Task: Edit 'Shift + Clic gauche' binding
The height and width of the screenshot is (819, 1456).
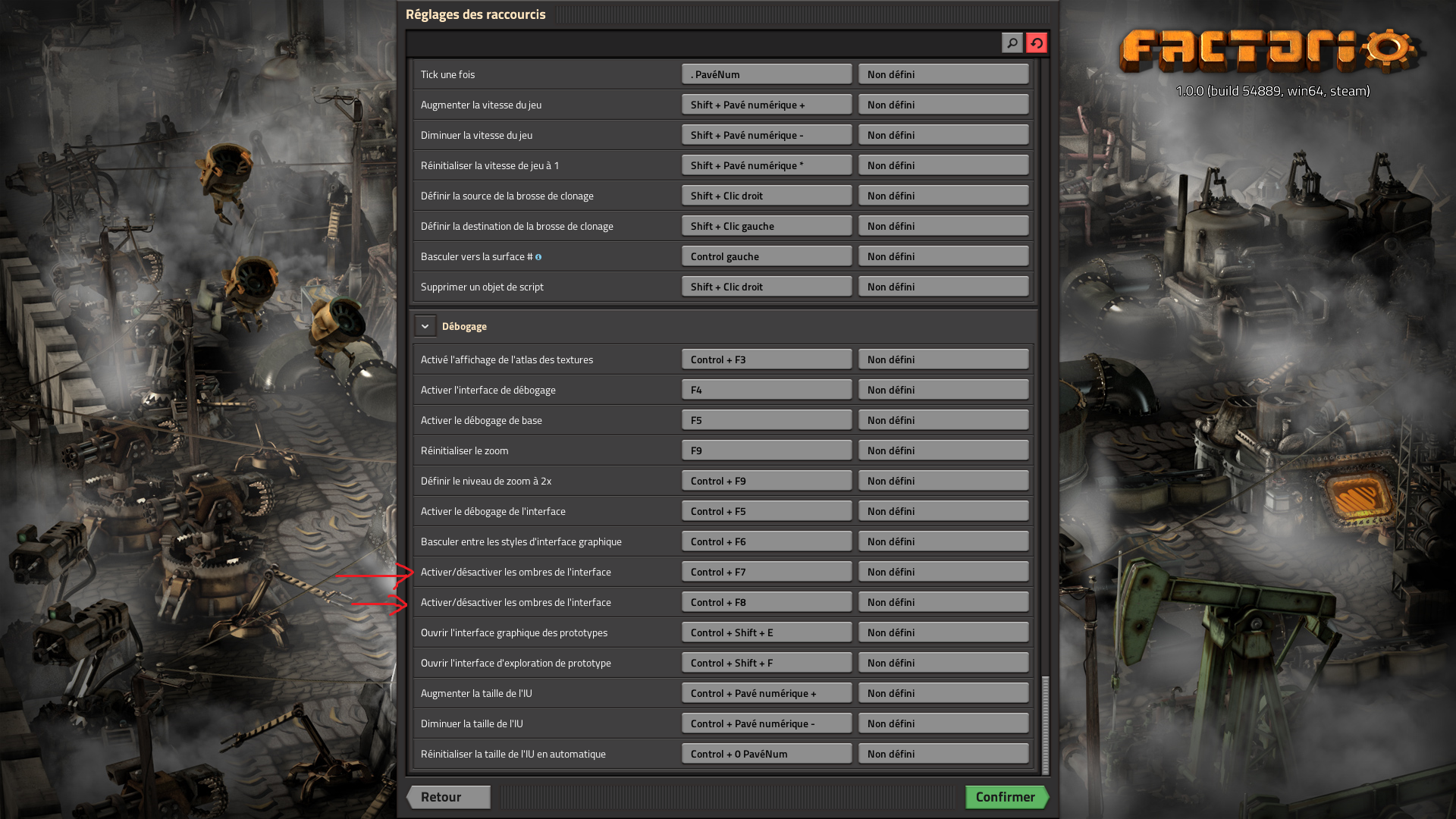Action: coord(767,226)
